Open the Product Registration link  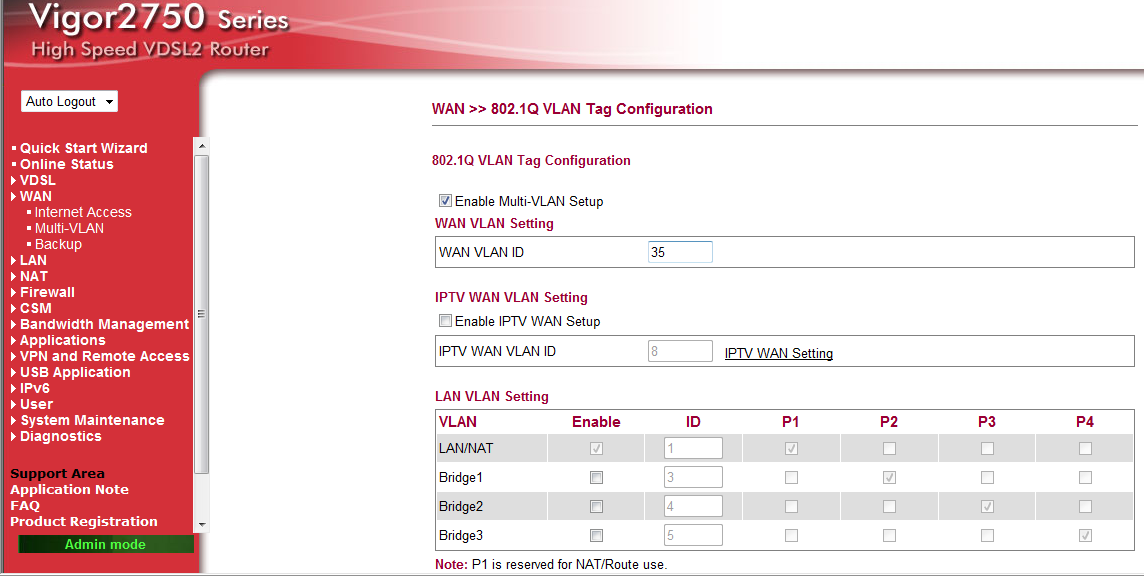point(84,522)
